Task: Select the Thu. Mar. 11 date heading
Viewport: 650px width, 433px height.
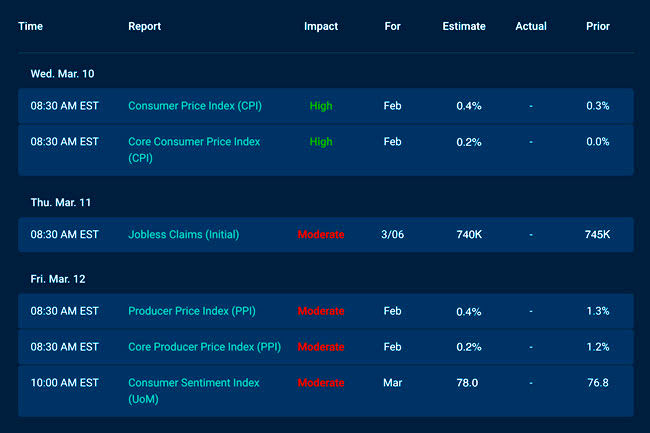Action: 62,201
